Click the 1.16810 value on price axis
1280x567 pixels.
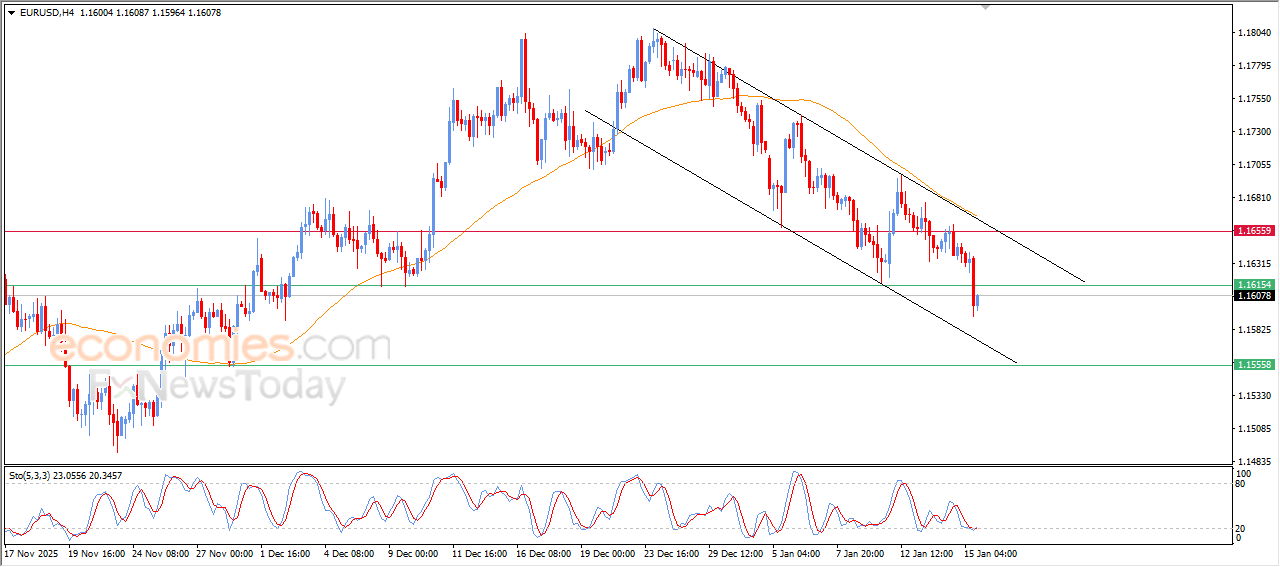(1254, 198)
